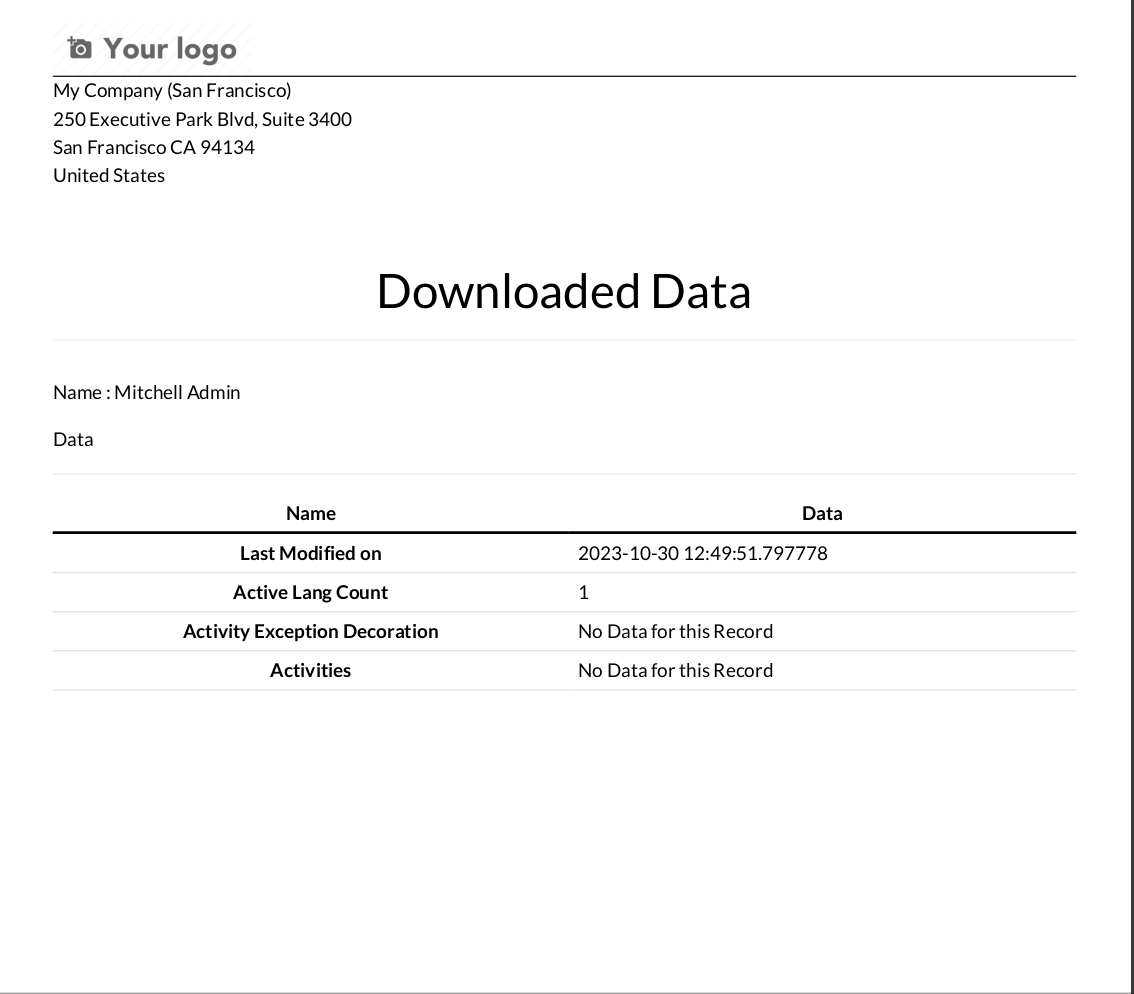Click the "San Francisco CA 94134" line
This screenshot has width=1134, height=994.
tap(154, 147)
